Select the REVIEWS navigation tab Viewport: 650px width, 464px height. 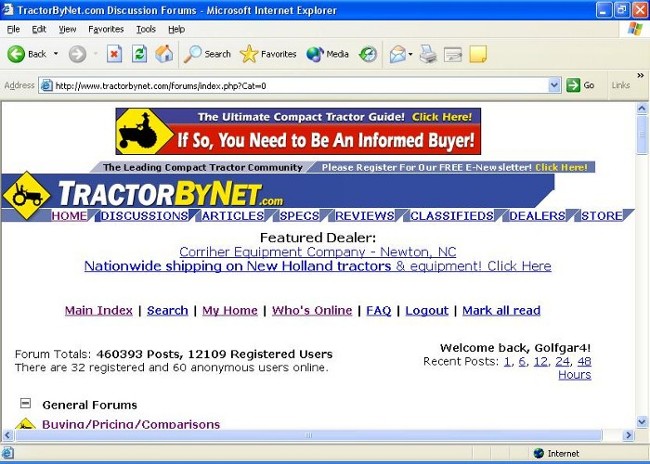tap(365, 216)
